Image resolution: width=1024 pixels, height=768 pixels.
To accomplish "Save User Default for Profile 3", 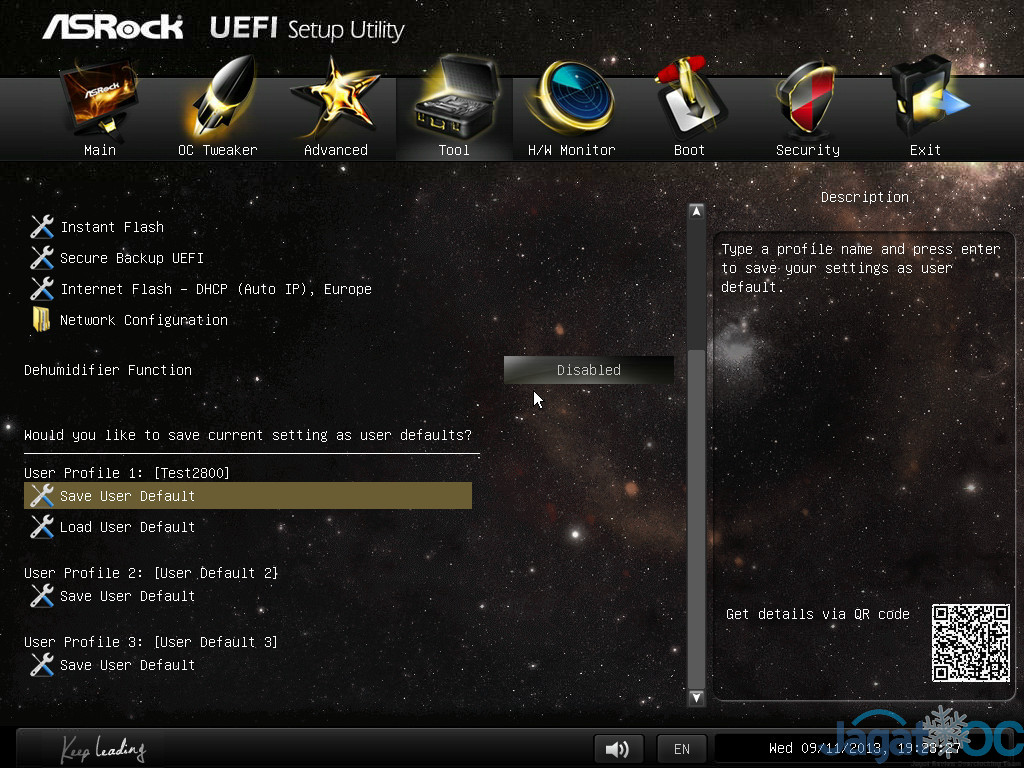I will click(127, 665).
